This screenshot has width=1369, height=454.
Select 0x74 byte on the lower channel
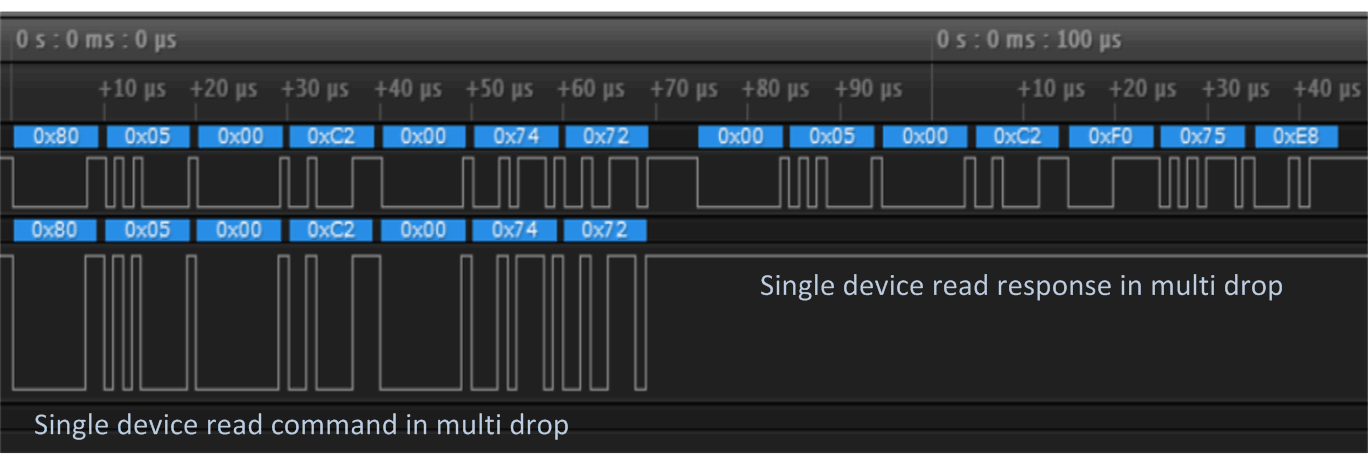tap(515, 230)
